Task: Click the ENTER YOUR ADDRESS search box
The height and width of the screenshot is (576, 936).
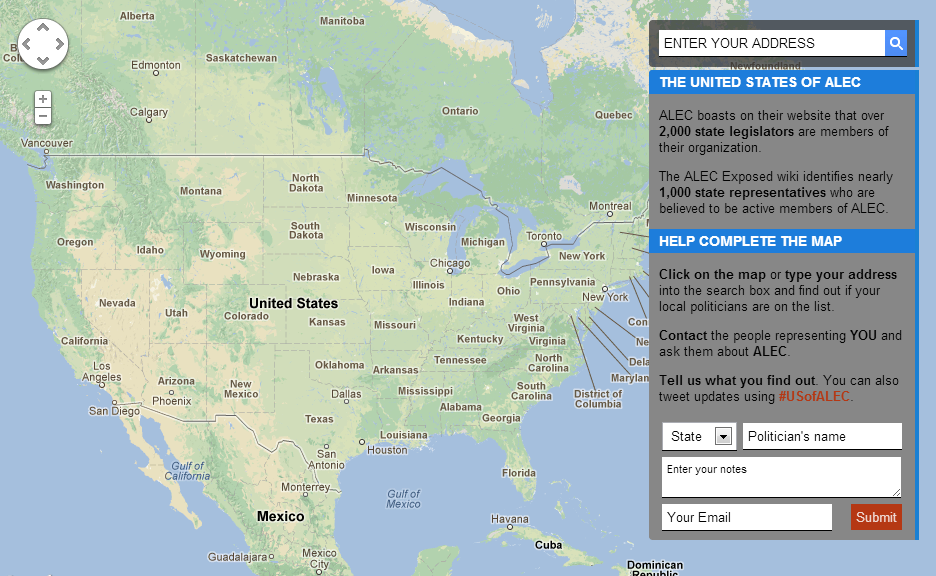Action: pos(770,43)
